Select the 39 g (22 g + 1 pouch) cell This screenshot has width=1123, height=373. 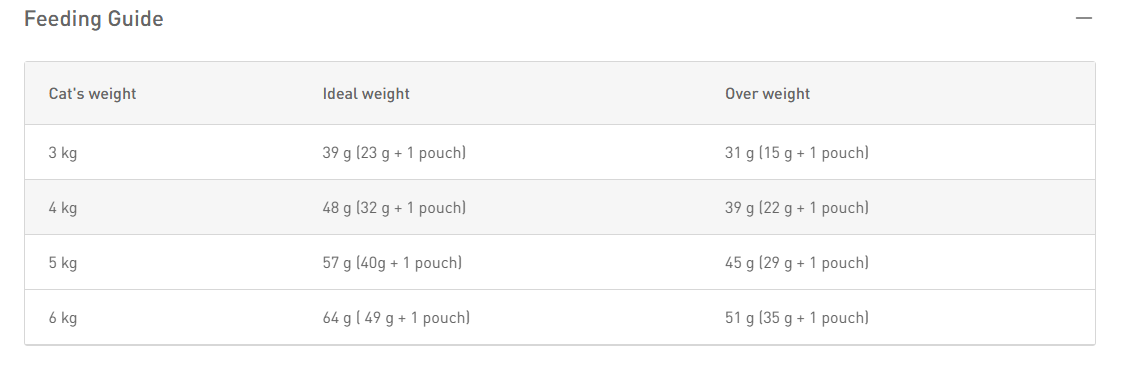(x=796, y=208)
